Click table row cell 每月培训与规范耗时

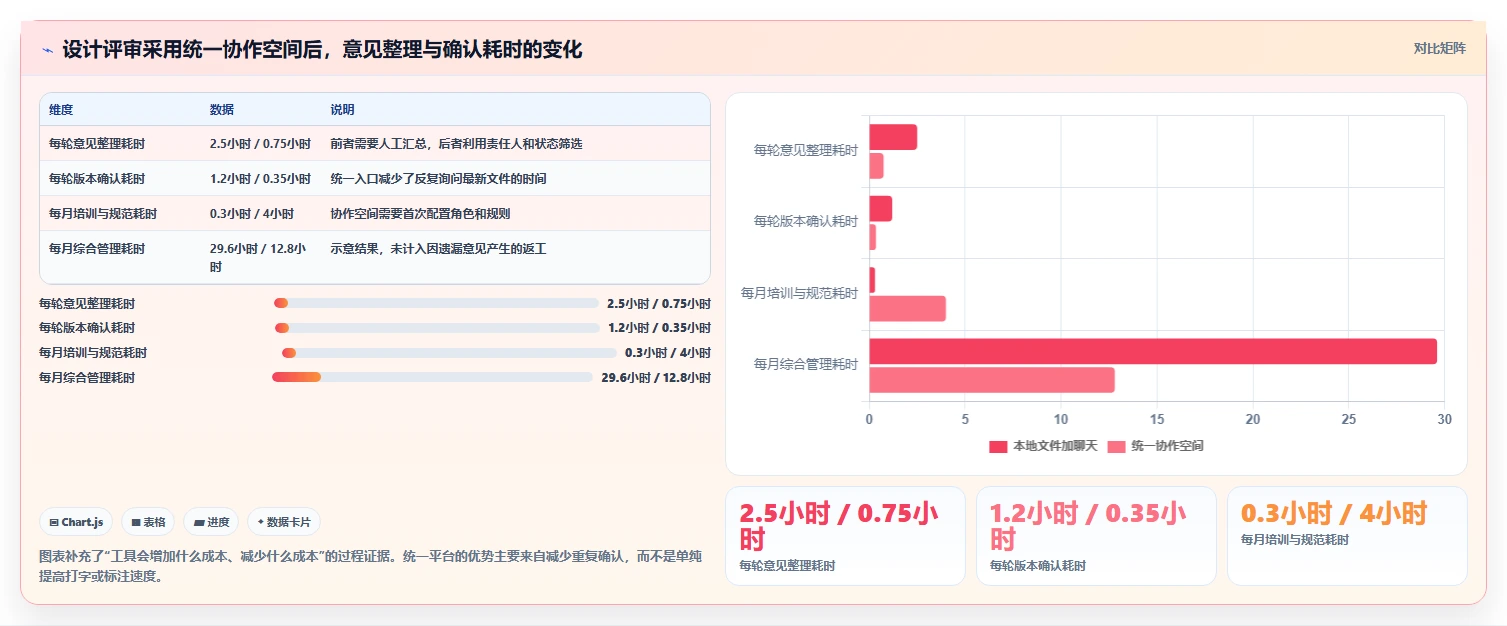click(103, 214)
